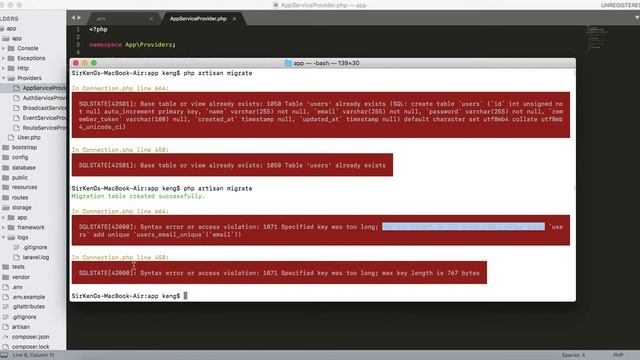Open User.php in the sidebar
Viewport: 640px width, 360px height.
(29, 138)
